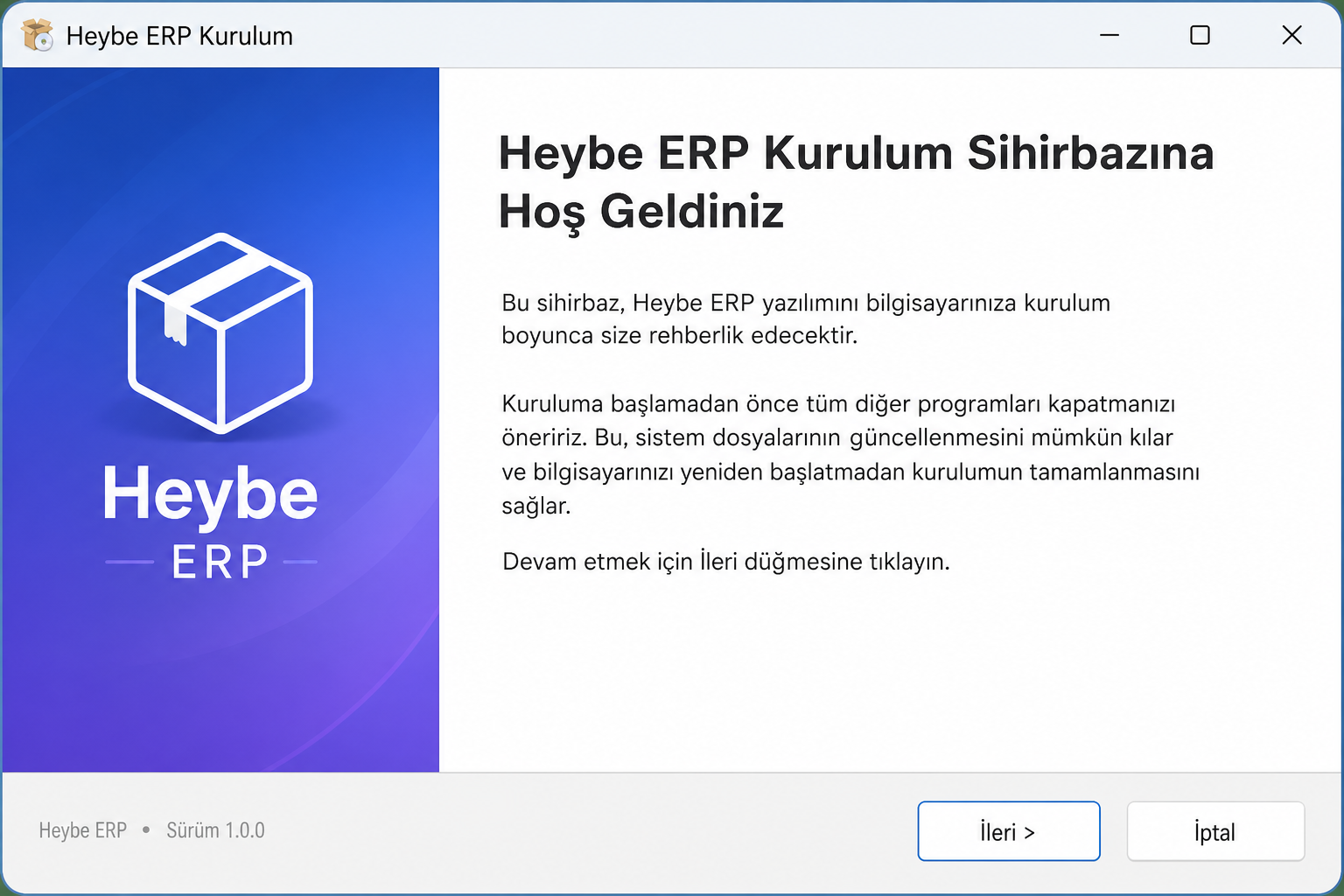1344x896 pixels.
Task: Cancel setup with the İptal button
Action: (x=1215, y=831)
